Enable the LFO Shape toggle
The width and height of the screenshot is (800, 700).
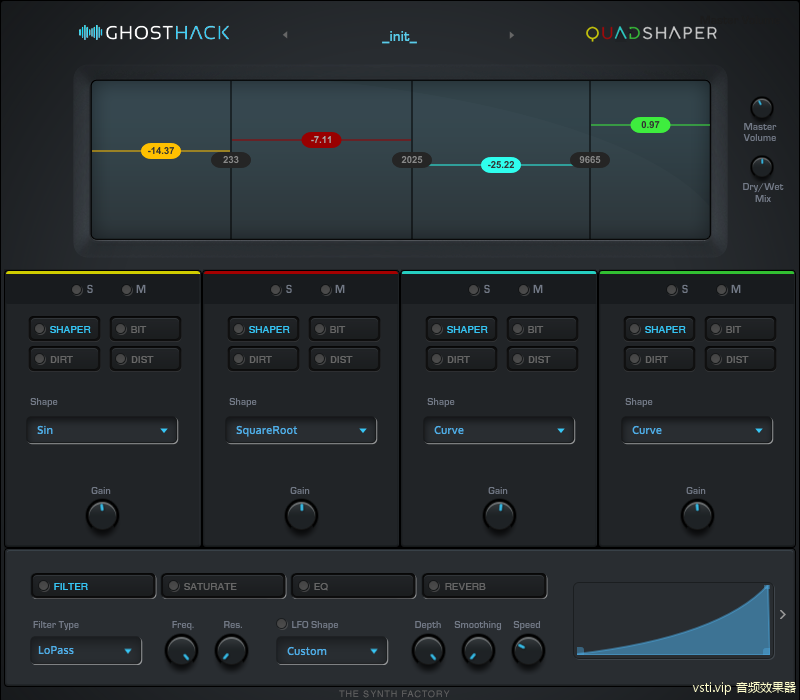(x=282, y=625)
